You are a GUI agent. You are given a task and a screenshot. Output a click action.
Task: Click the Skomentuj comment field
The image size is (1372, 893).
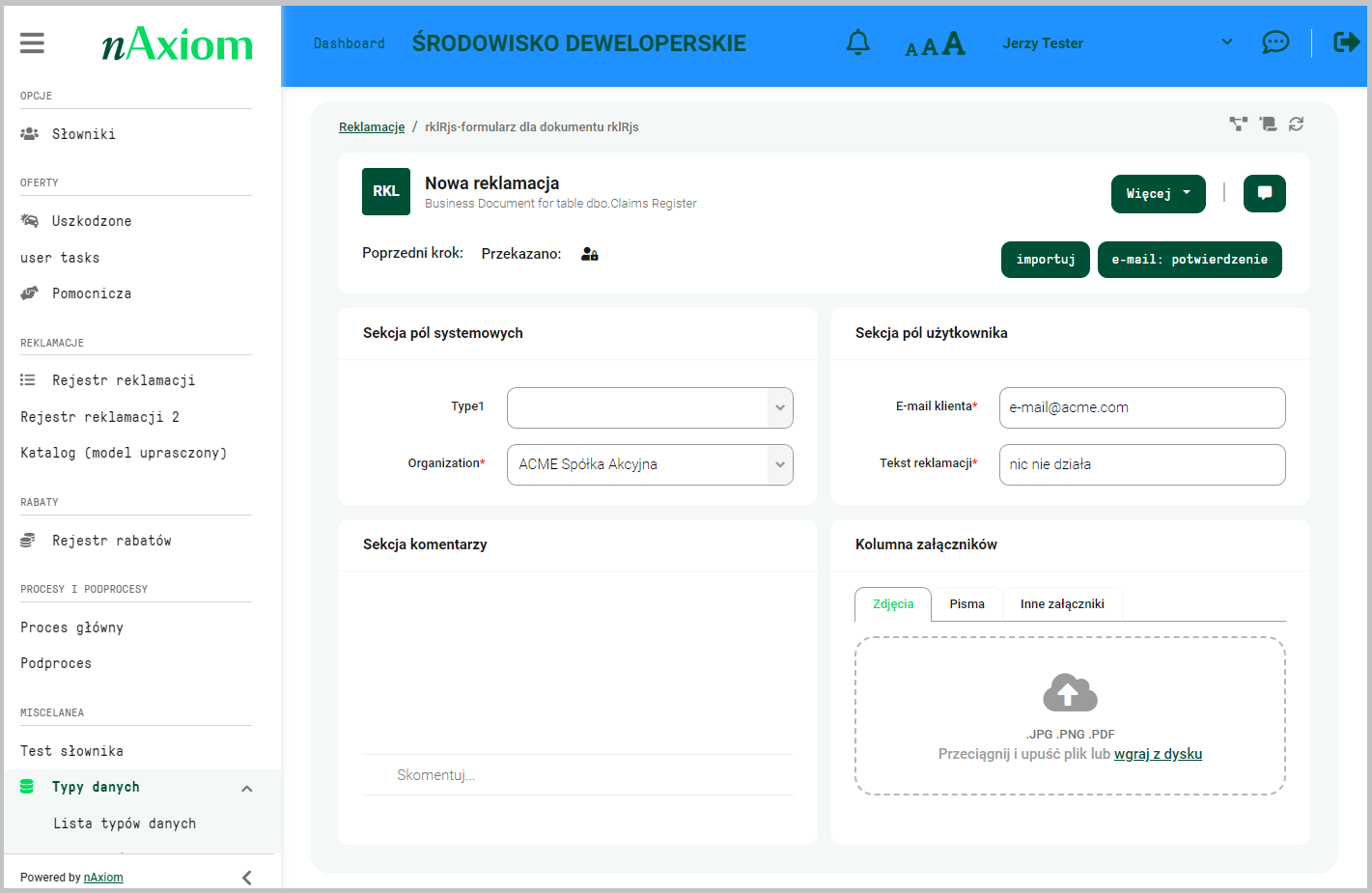coord(577,774)
